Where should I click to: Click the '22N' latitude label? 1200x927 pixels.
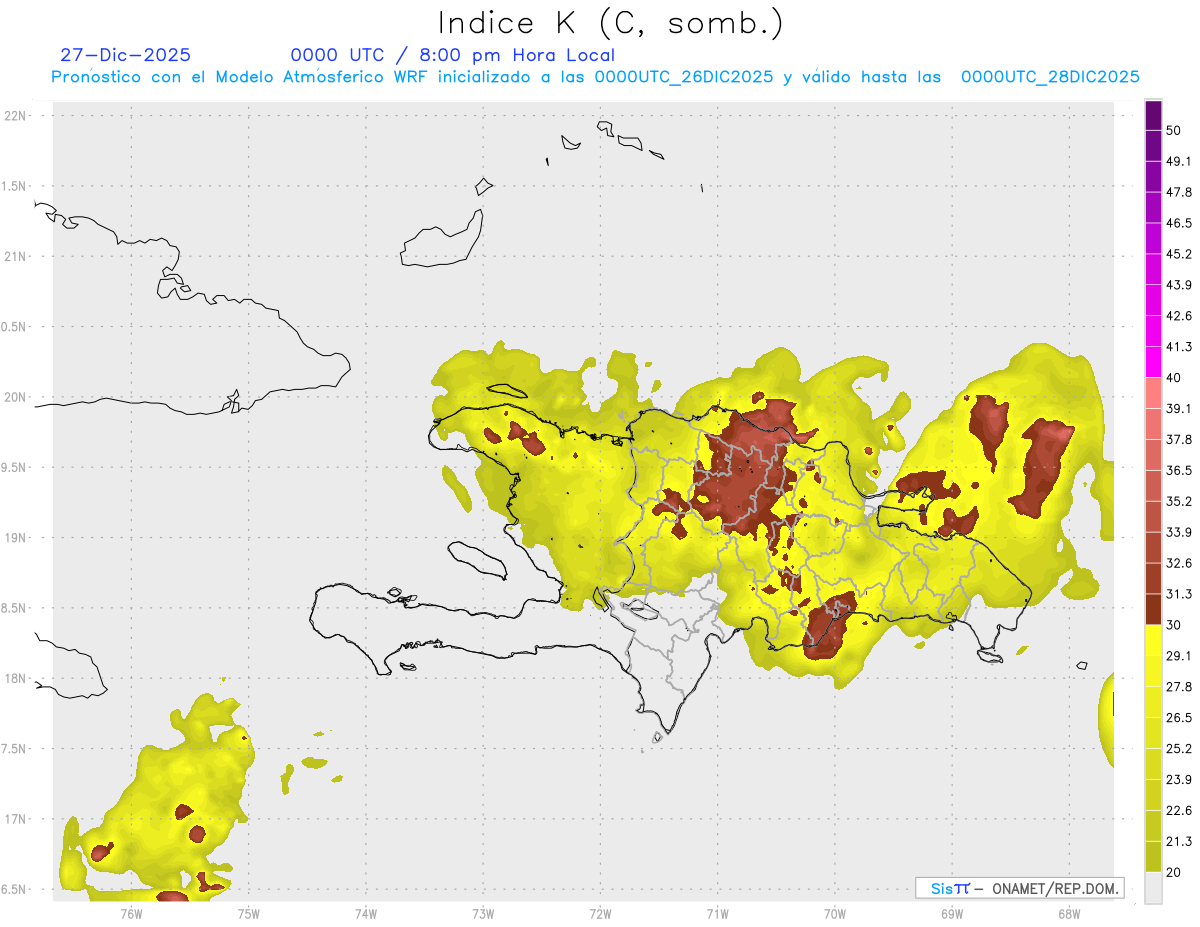16,116
